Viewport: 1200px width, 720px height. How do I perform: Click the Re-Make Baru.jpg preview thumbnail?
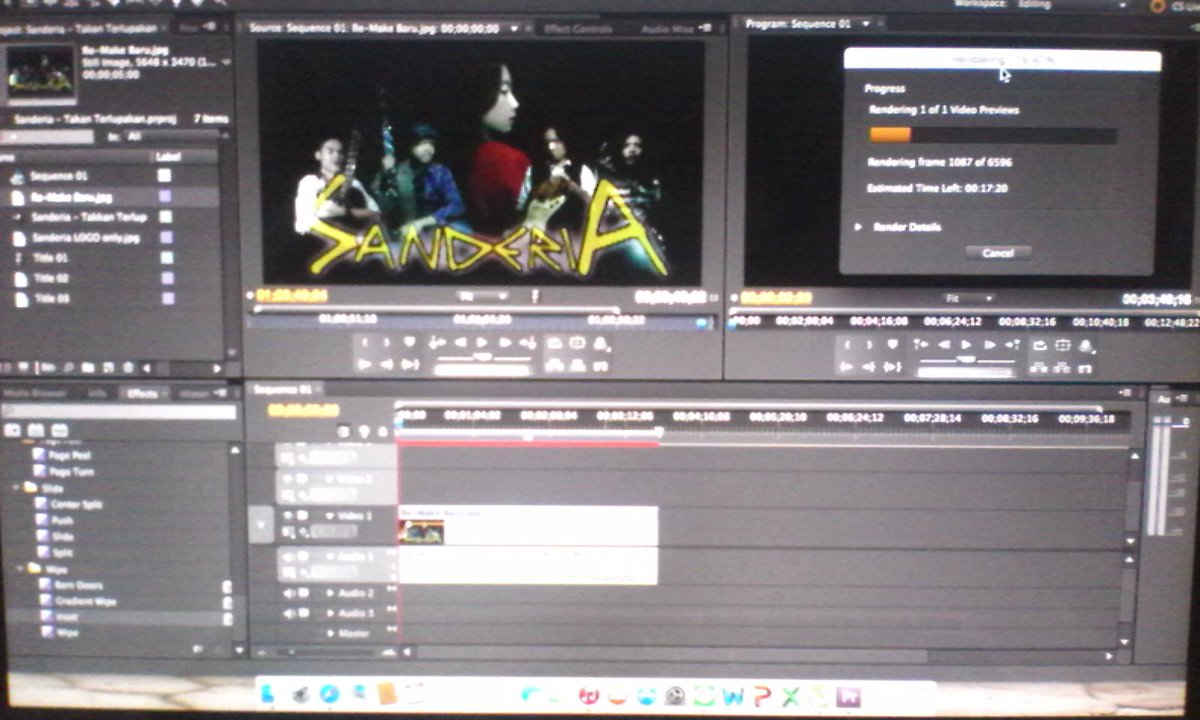tap(41, 72)
